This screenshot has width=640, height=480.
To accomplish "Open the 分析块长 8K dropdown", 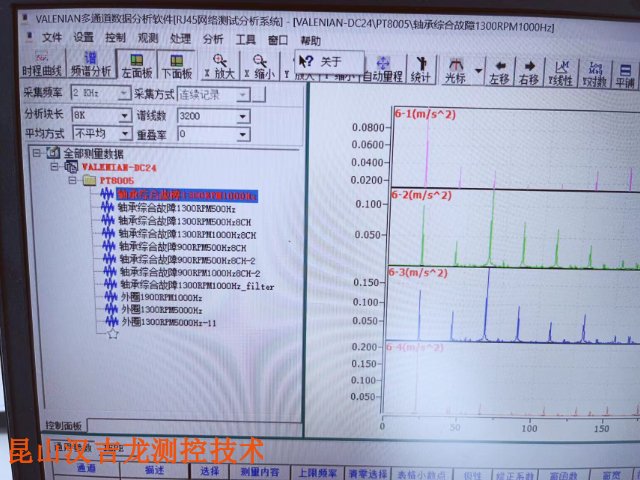I will click(x=121, y=116).
